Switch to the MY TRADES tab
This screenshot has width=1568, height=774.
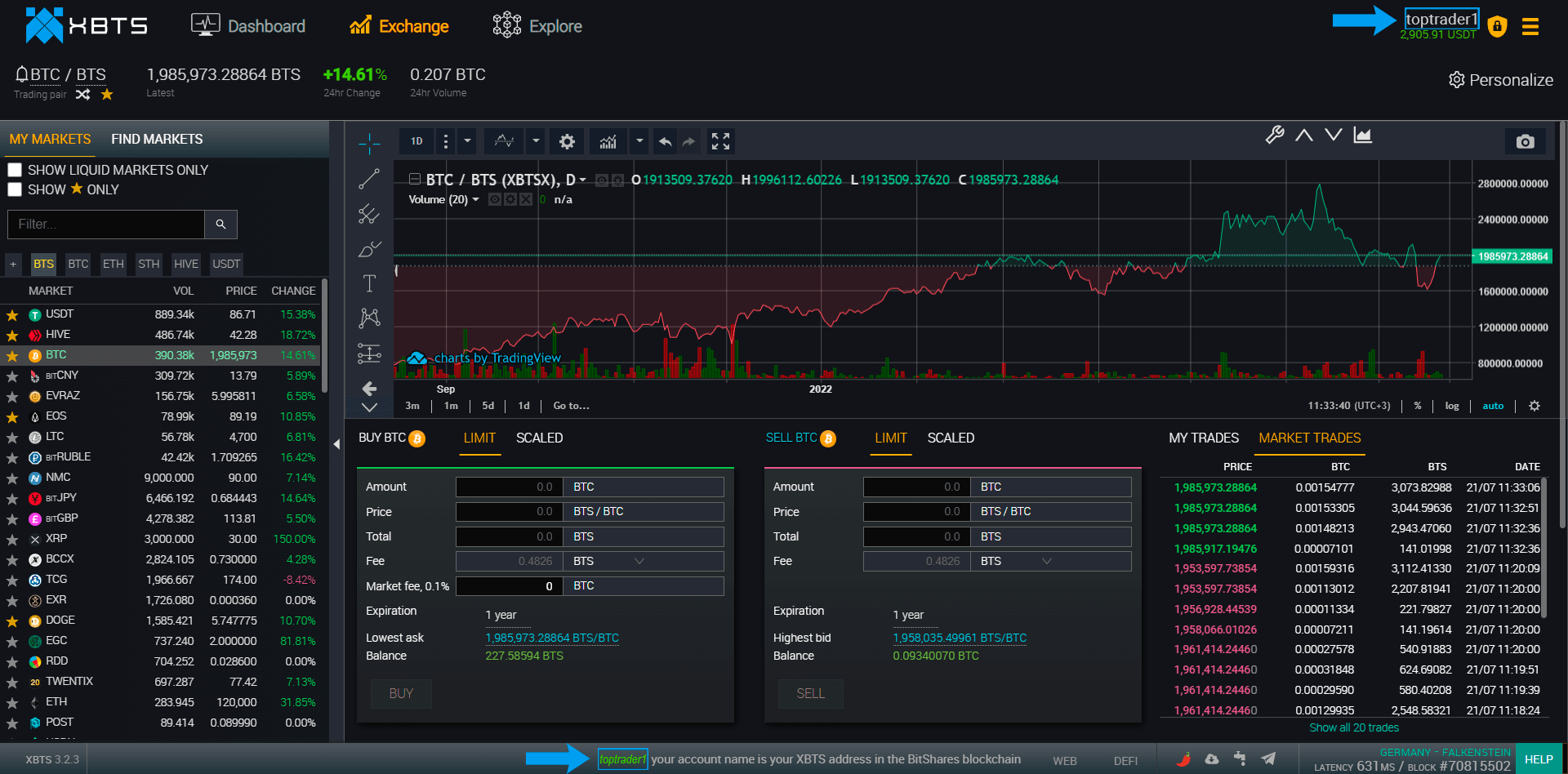coord(1204,438)
